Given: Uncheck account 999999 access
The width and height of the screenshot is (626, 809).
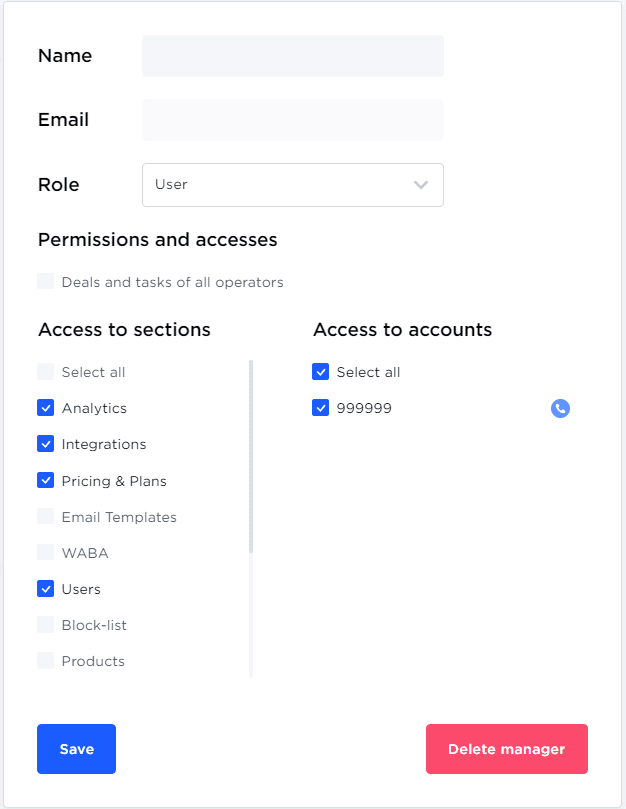Looking at the screenshot, I should [x=321, y=408].
